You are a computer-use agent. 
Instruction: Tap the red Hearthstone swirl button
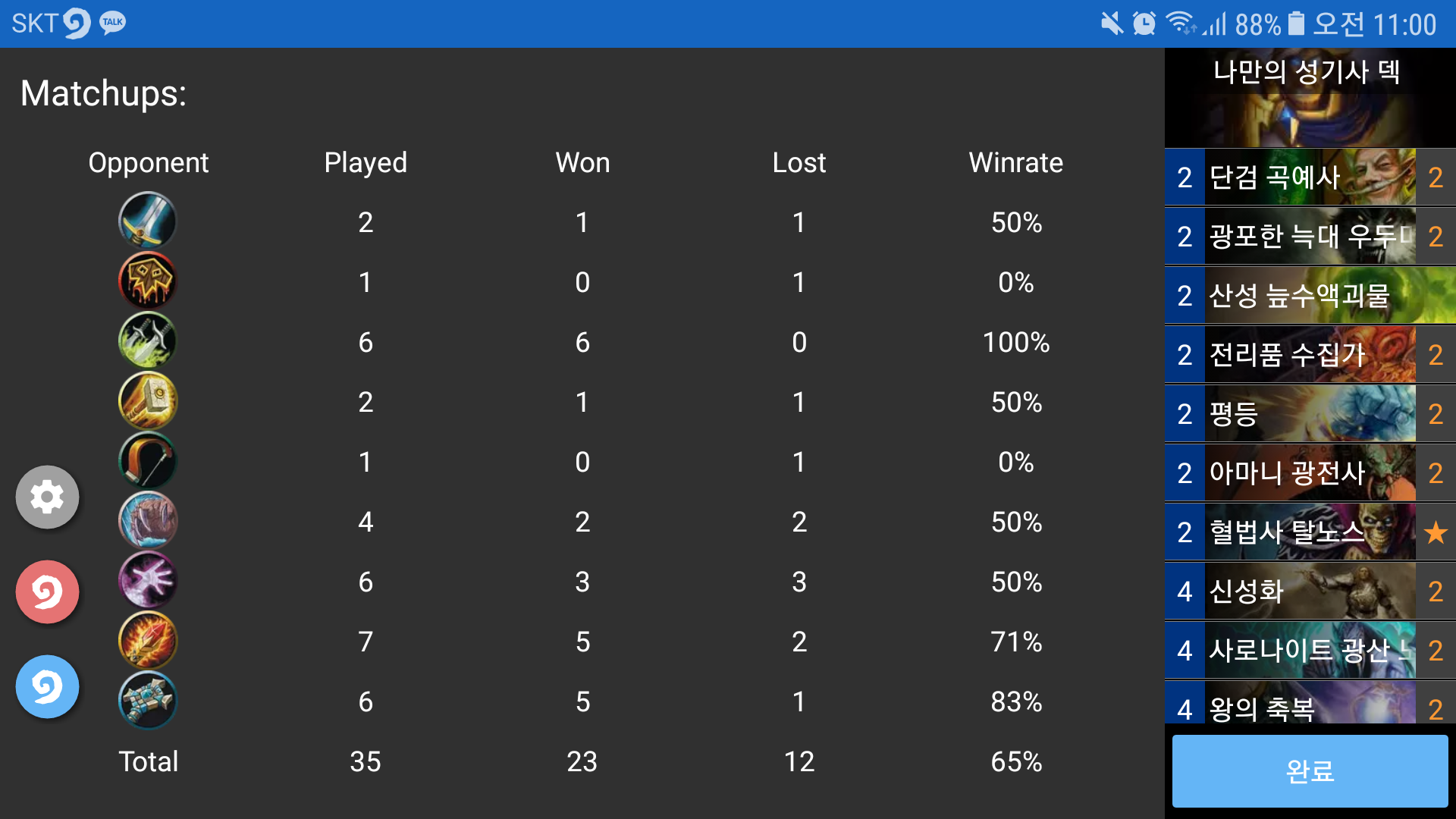(47, 591)
